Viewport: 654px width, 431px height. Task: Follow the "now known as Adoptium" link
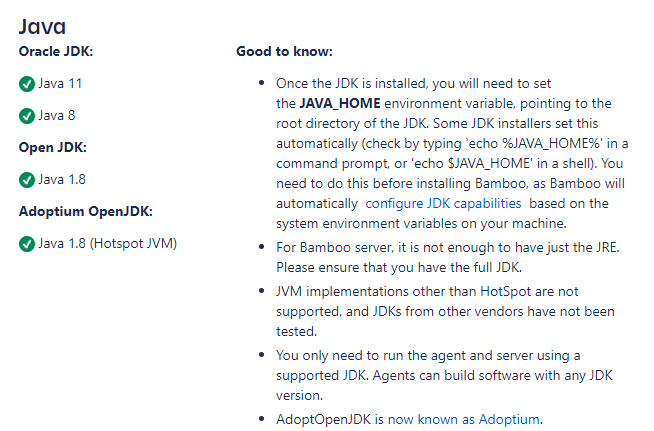tap(464, 418)
